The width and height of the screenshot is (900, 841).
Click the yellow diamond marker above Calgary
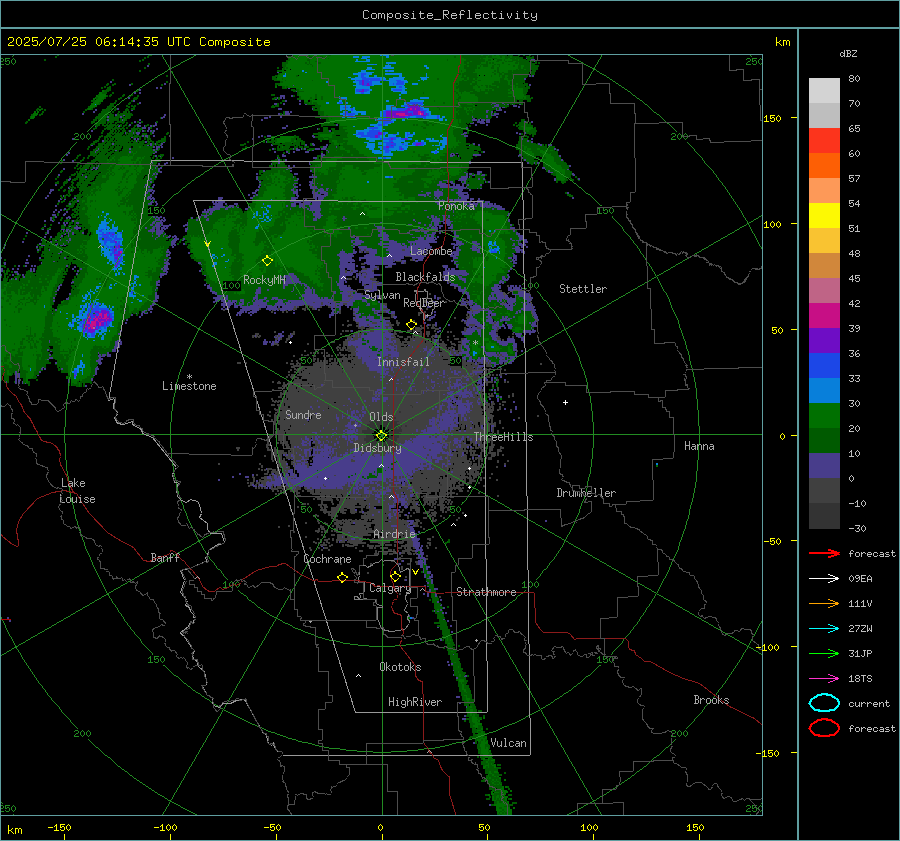[x=395, y=576]
